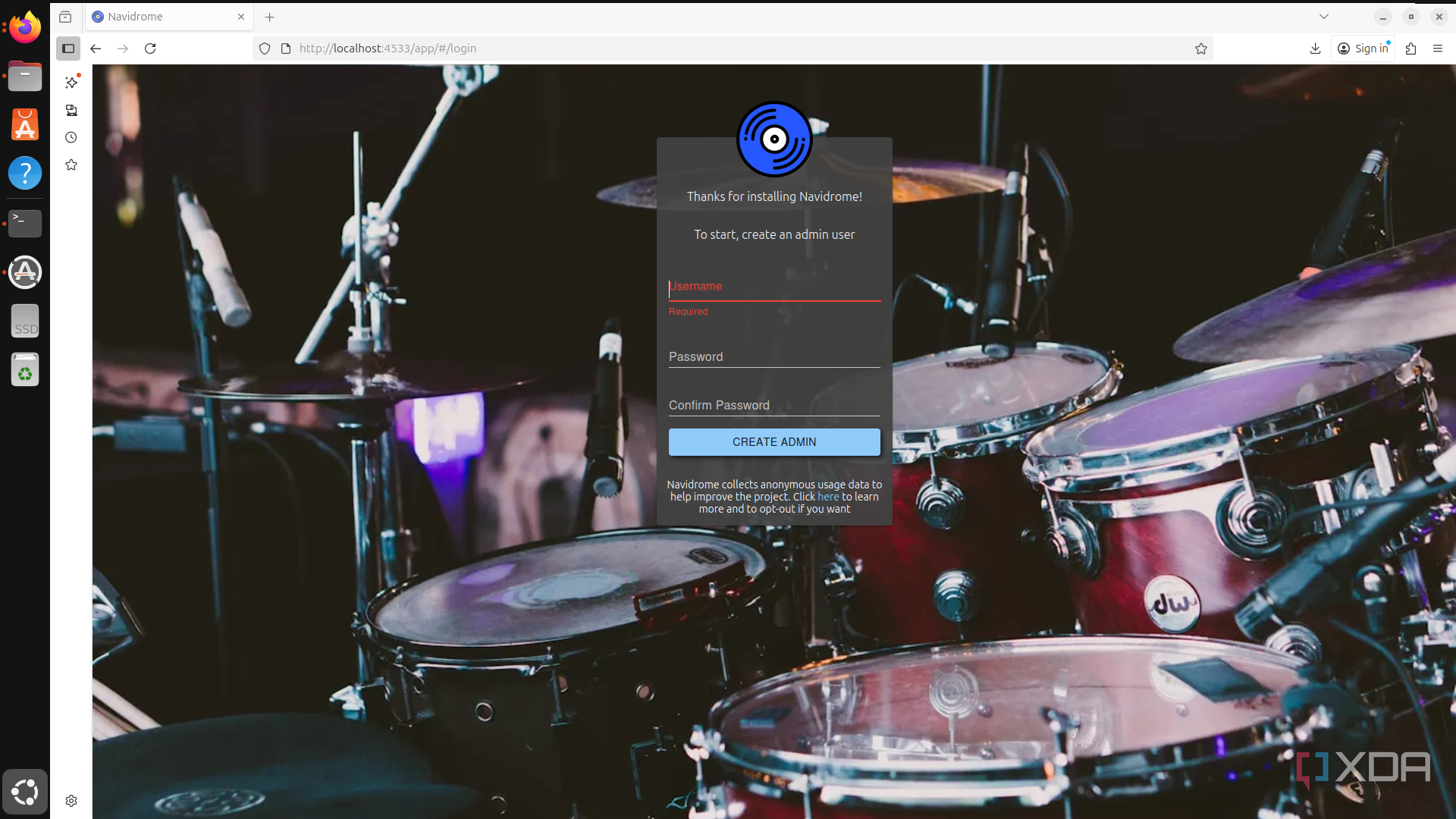Open site information page icon

[x=286, y=49]
